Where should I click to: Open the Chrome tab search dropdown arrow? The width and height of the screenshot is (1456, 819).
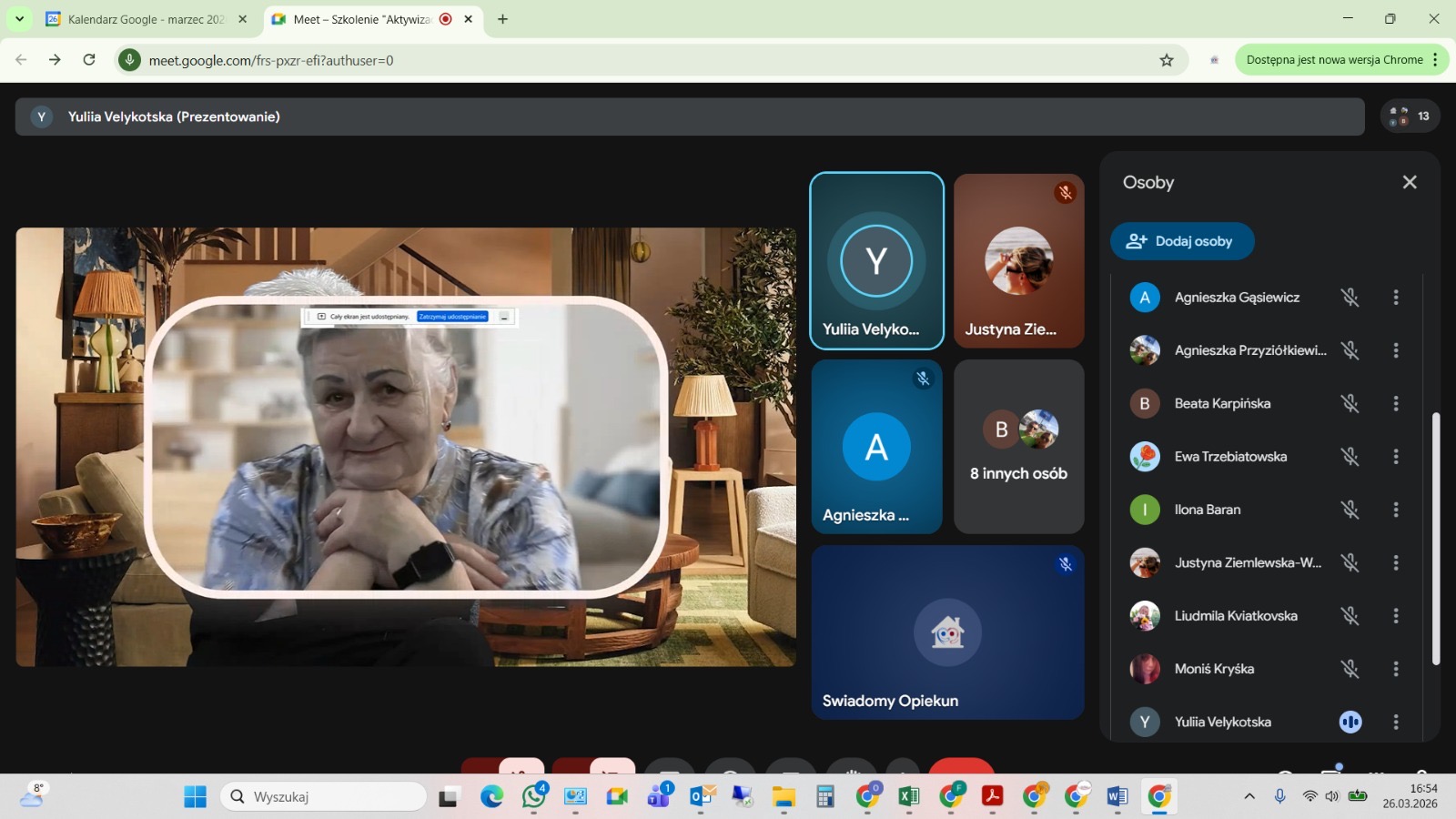(x=19, y=19)
